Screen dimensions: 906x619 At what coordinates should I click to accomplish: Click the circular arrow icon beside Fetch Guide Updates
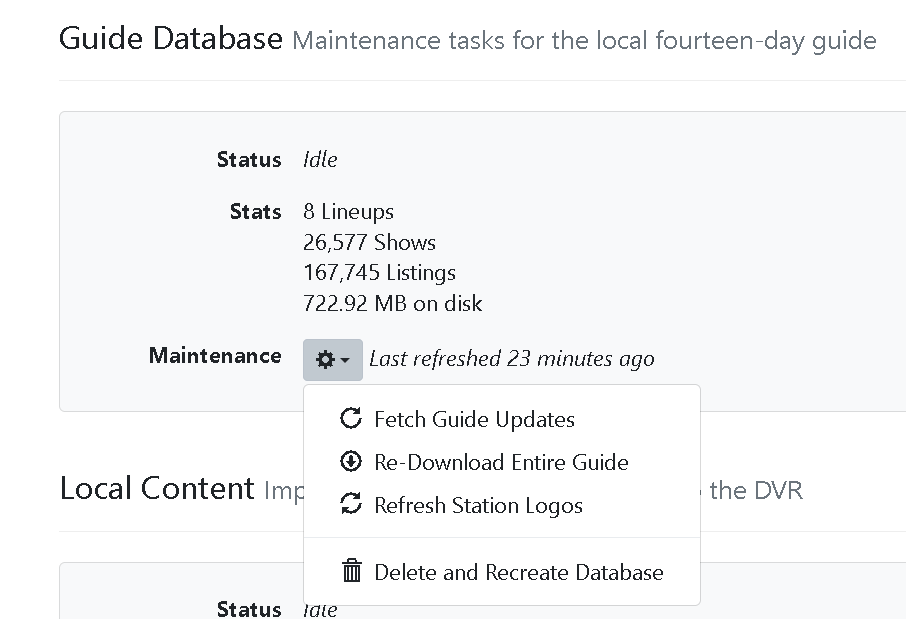click(351, 419)
